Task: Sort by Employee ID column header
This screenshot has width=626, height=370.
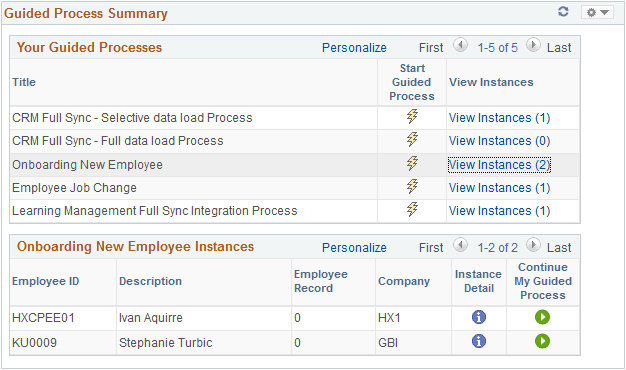Action: coord(46,281)
